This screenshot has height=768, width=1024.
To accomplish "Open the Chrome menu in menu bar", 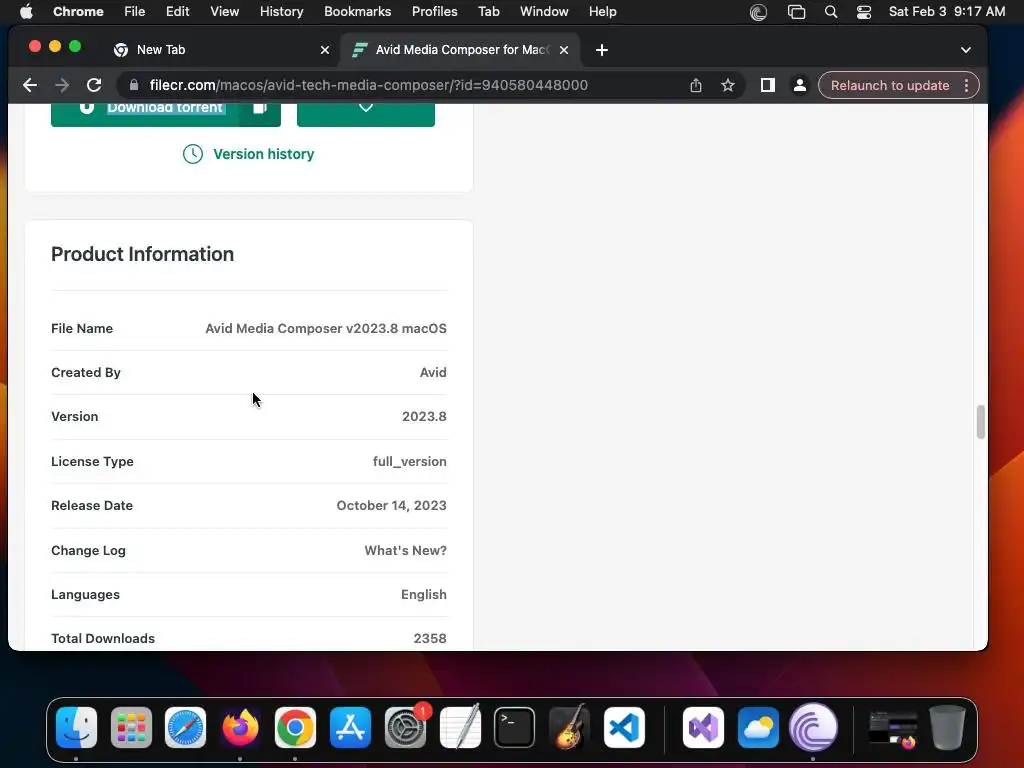I will [x=78, y=12].
